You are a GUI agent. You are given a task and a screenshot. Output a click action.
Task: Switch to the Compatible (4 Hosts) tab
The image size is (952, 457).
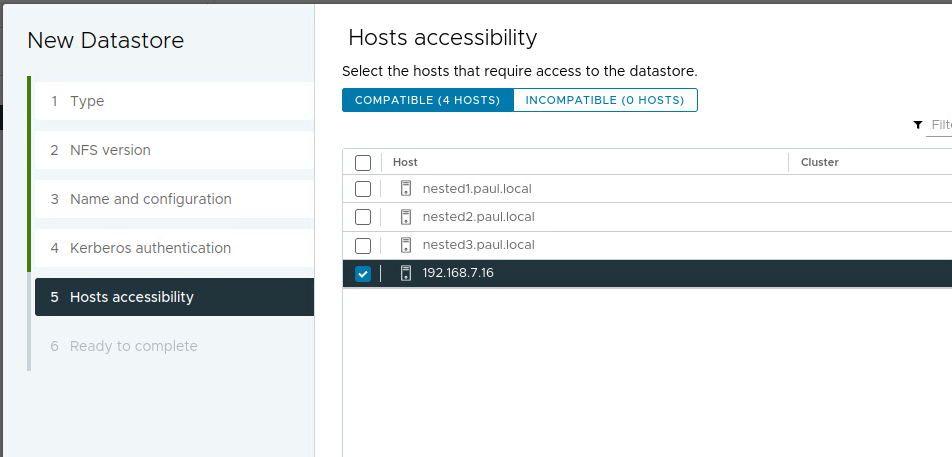[x=427, y=100]
